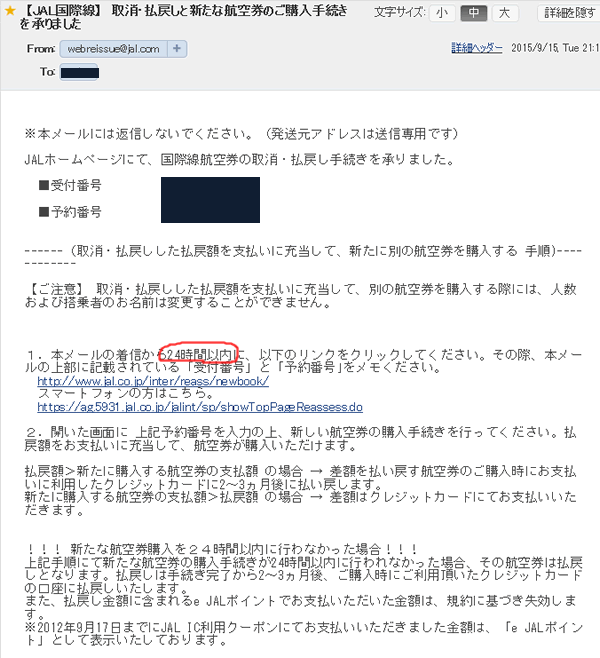Set font size to 小 (small)
Image resolution: width=600 pixels, height=658 pixels.
coord(442,13)
